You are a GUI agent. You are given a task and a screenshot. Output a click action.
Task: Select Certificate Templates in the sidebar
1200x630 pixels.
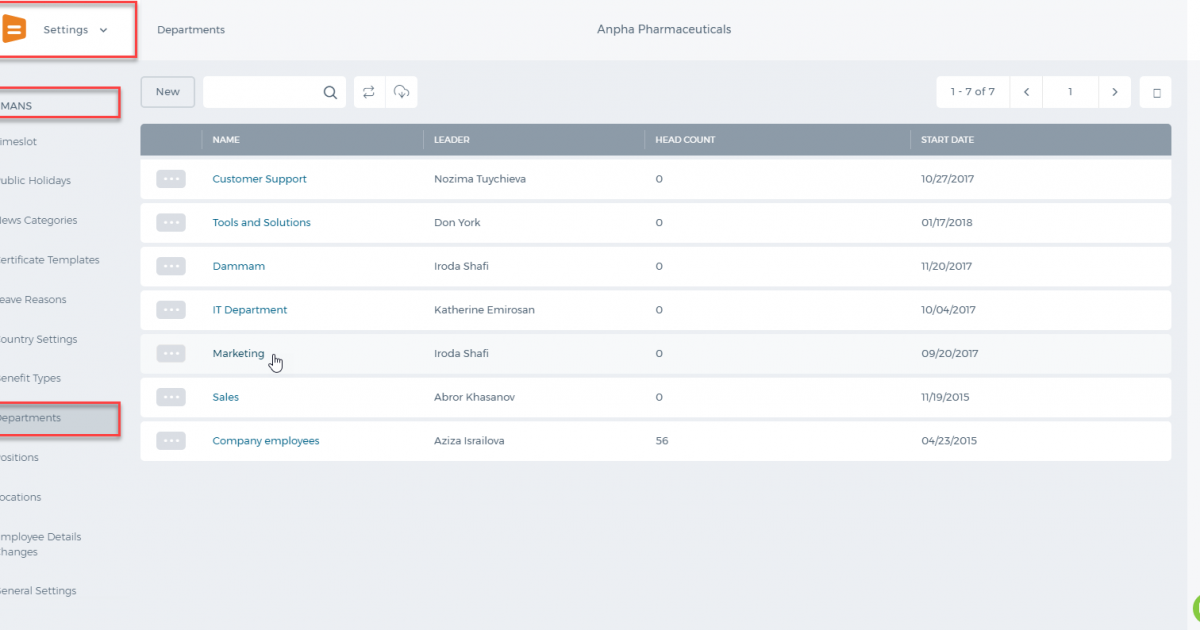50,260
